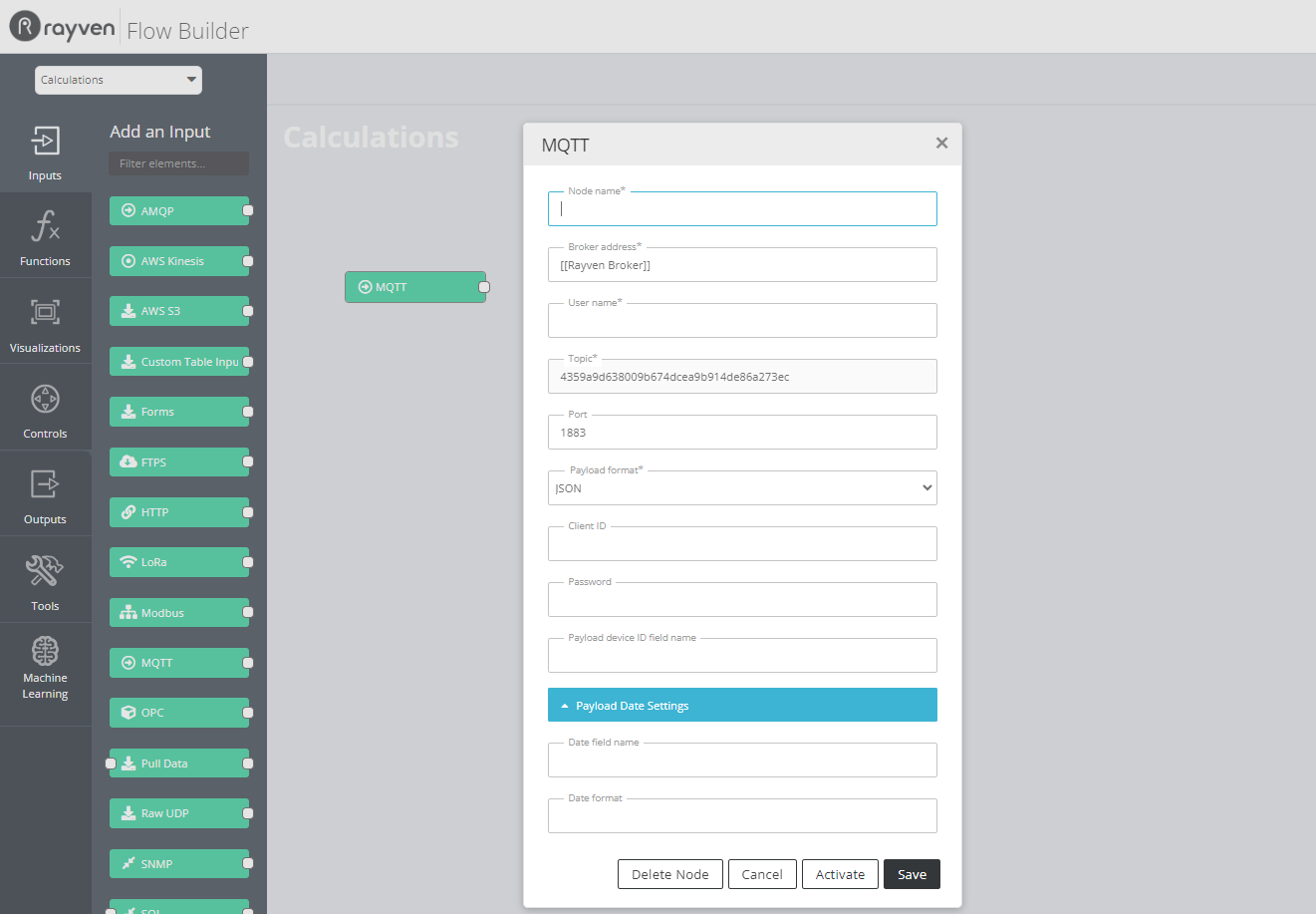1316x914 pixels.
Task: Open the Machine Learning sidebar section
Action: coord(45,675)
